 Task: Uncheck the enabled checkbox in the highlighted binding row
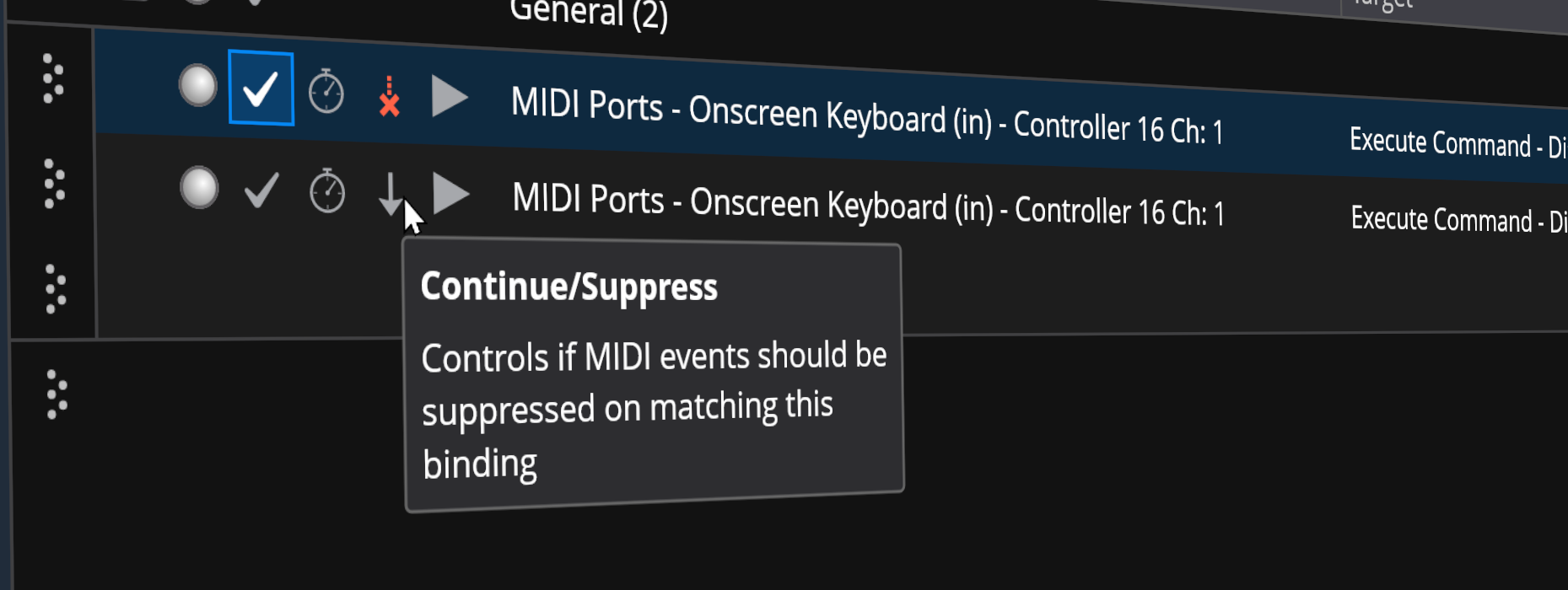tap(261, 88)
